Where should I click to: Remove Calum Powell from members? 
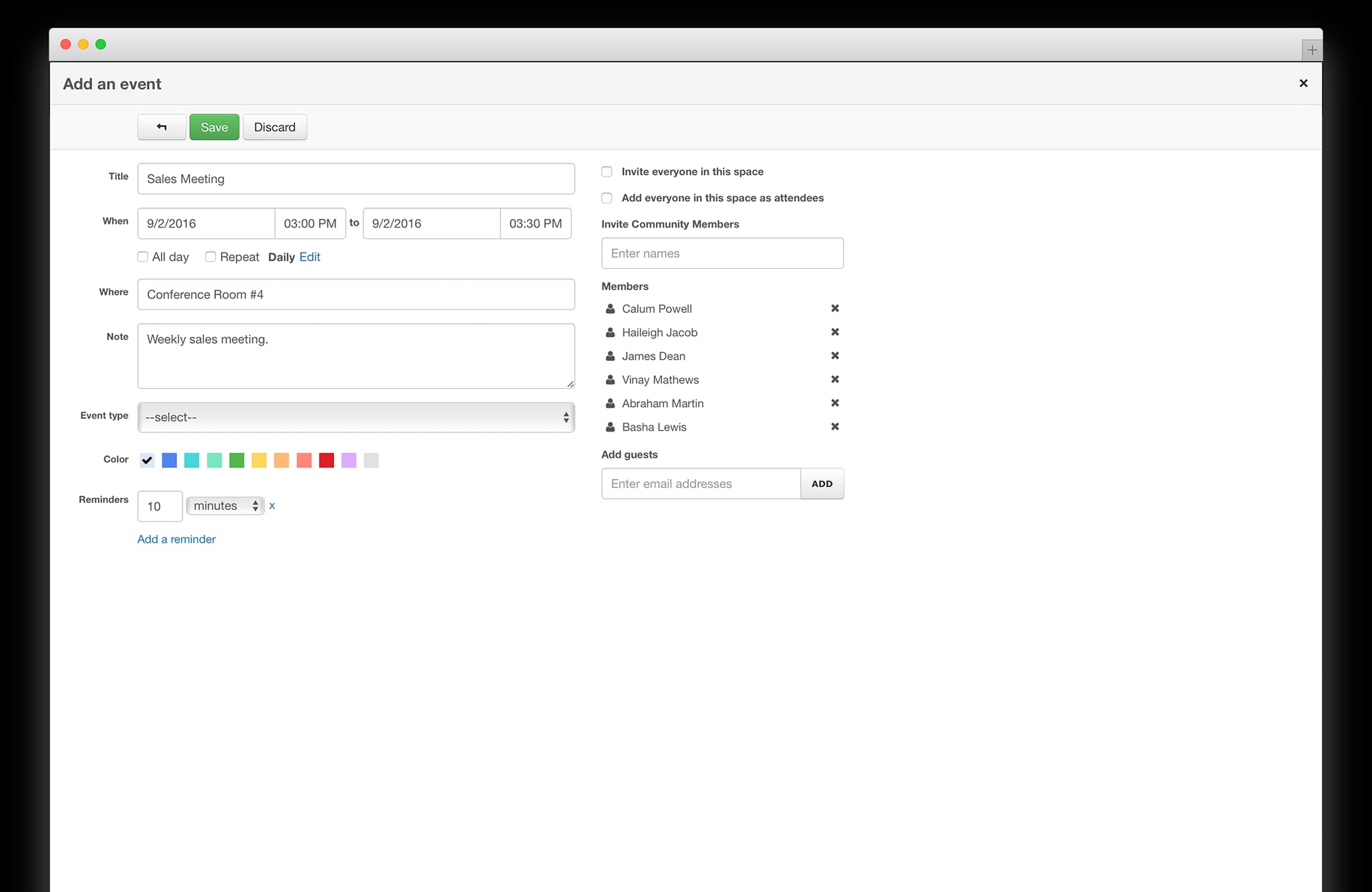[x=835, y=308]
